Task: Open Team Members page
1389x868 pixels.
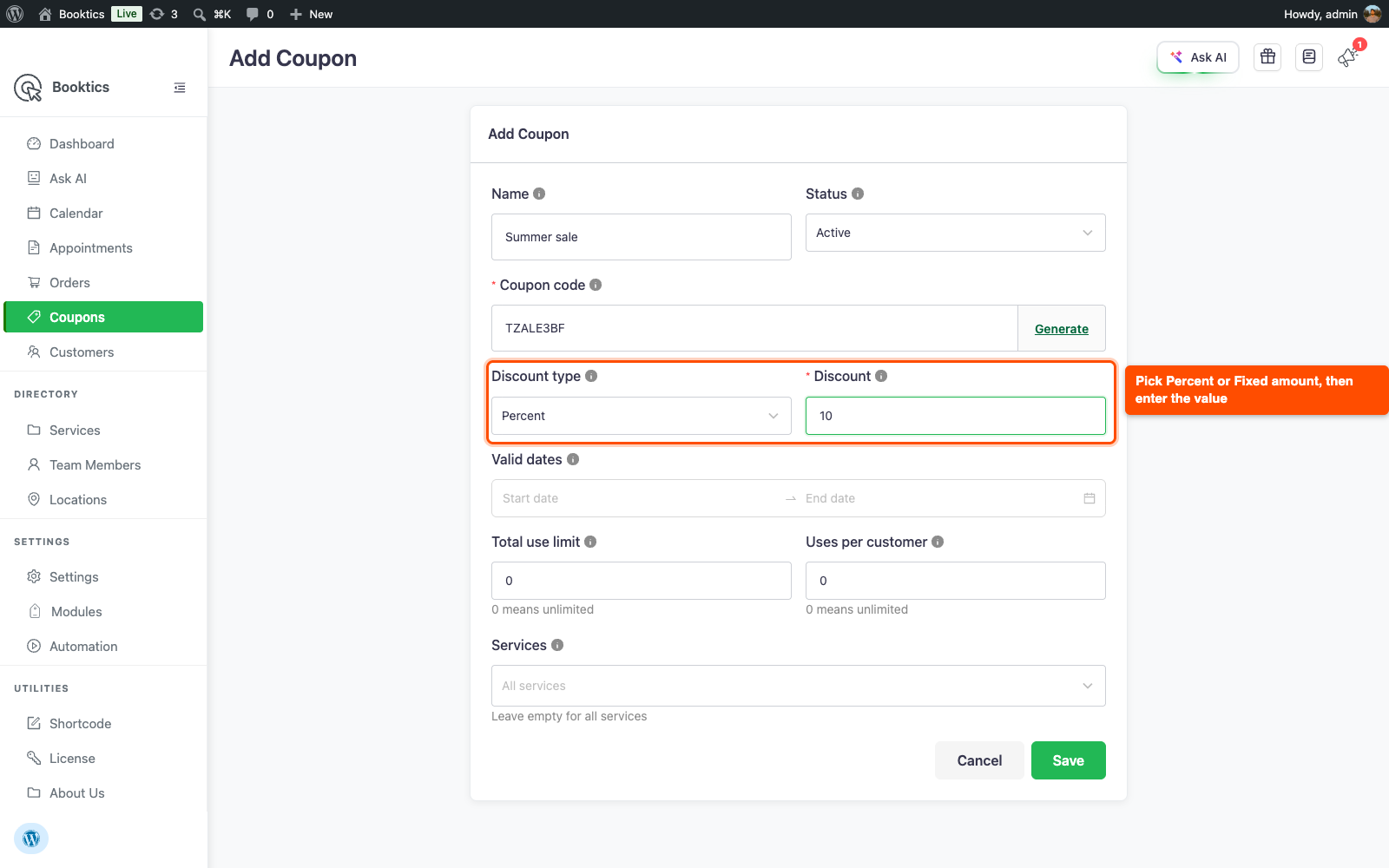Action: click(103, 465)
